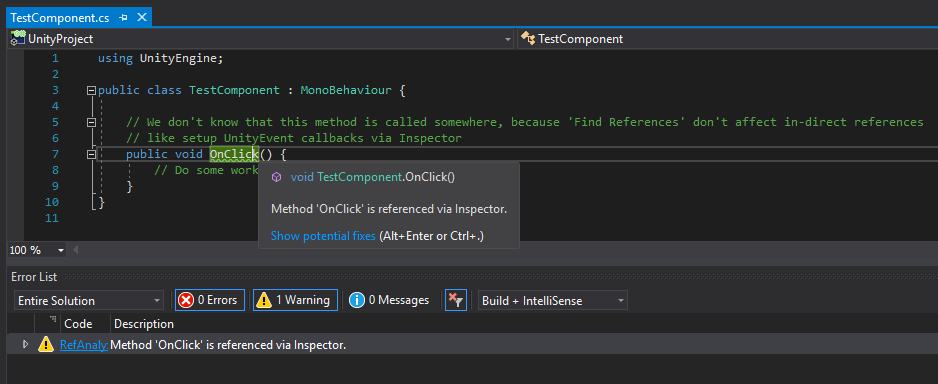Select the TestComponent.cs tab
The width and height of the screenshot is (938, 384).
point(60,18)
